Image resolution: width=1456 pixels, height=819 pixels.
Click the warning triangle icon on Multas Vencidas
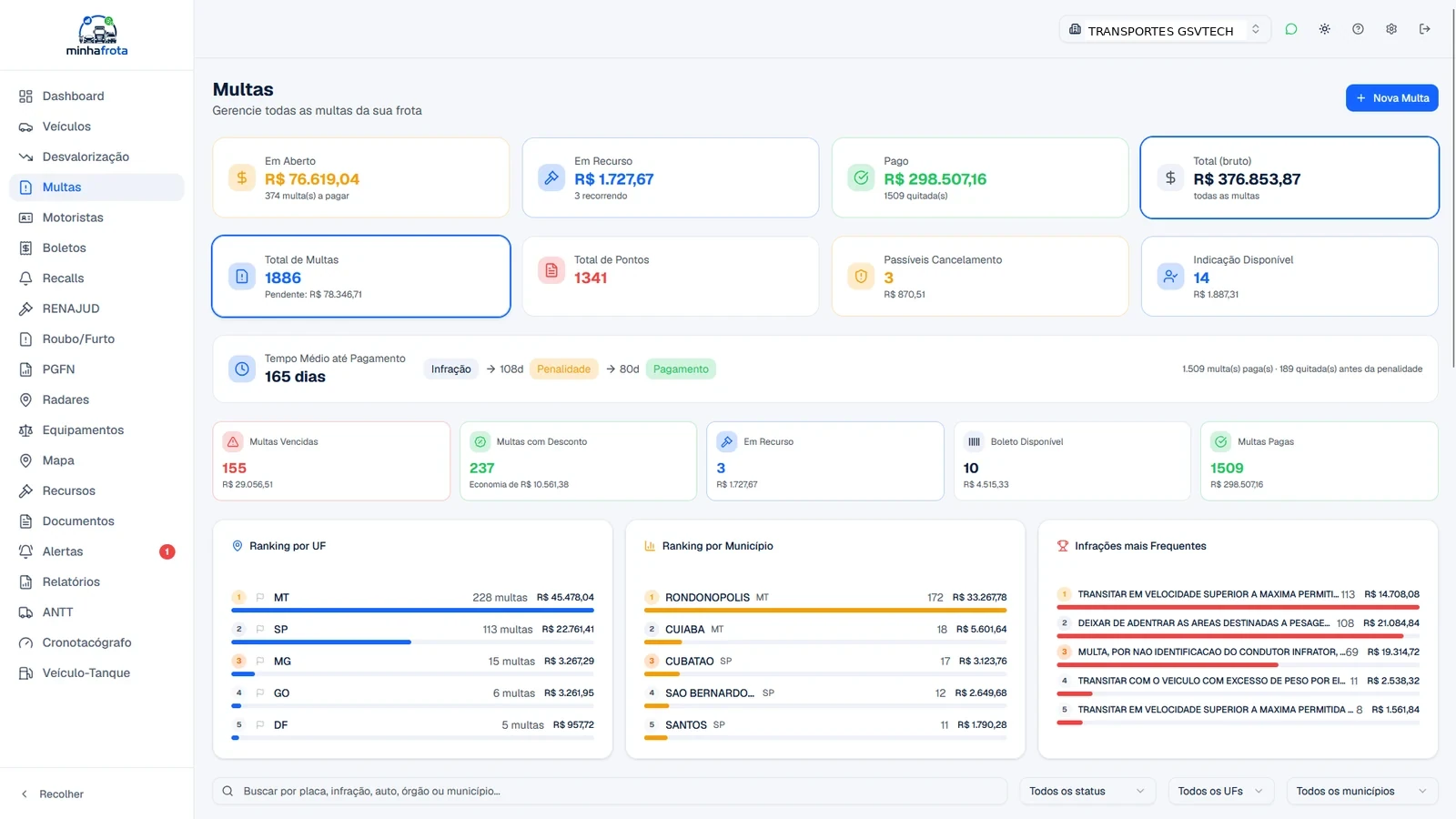pyautogui.click(x=233, y=441)
